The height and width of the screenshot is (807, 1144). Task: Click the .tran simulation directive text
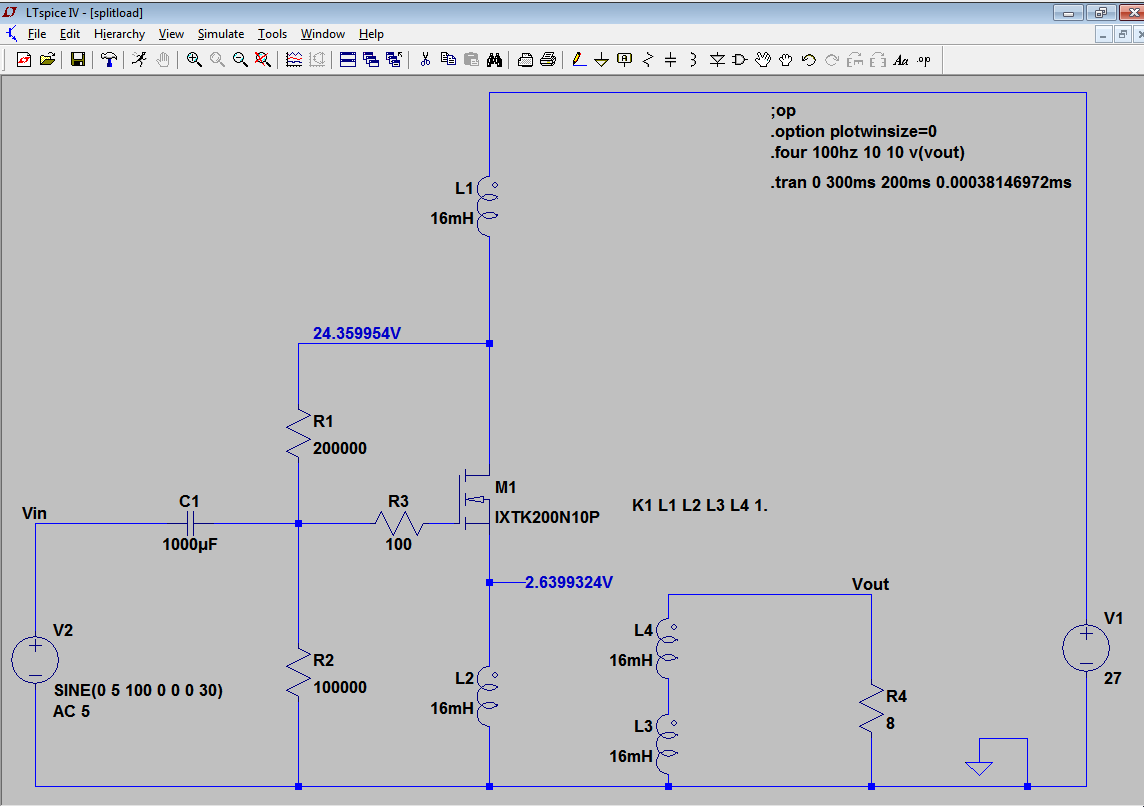tap(921, 182)
